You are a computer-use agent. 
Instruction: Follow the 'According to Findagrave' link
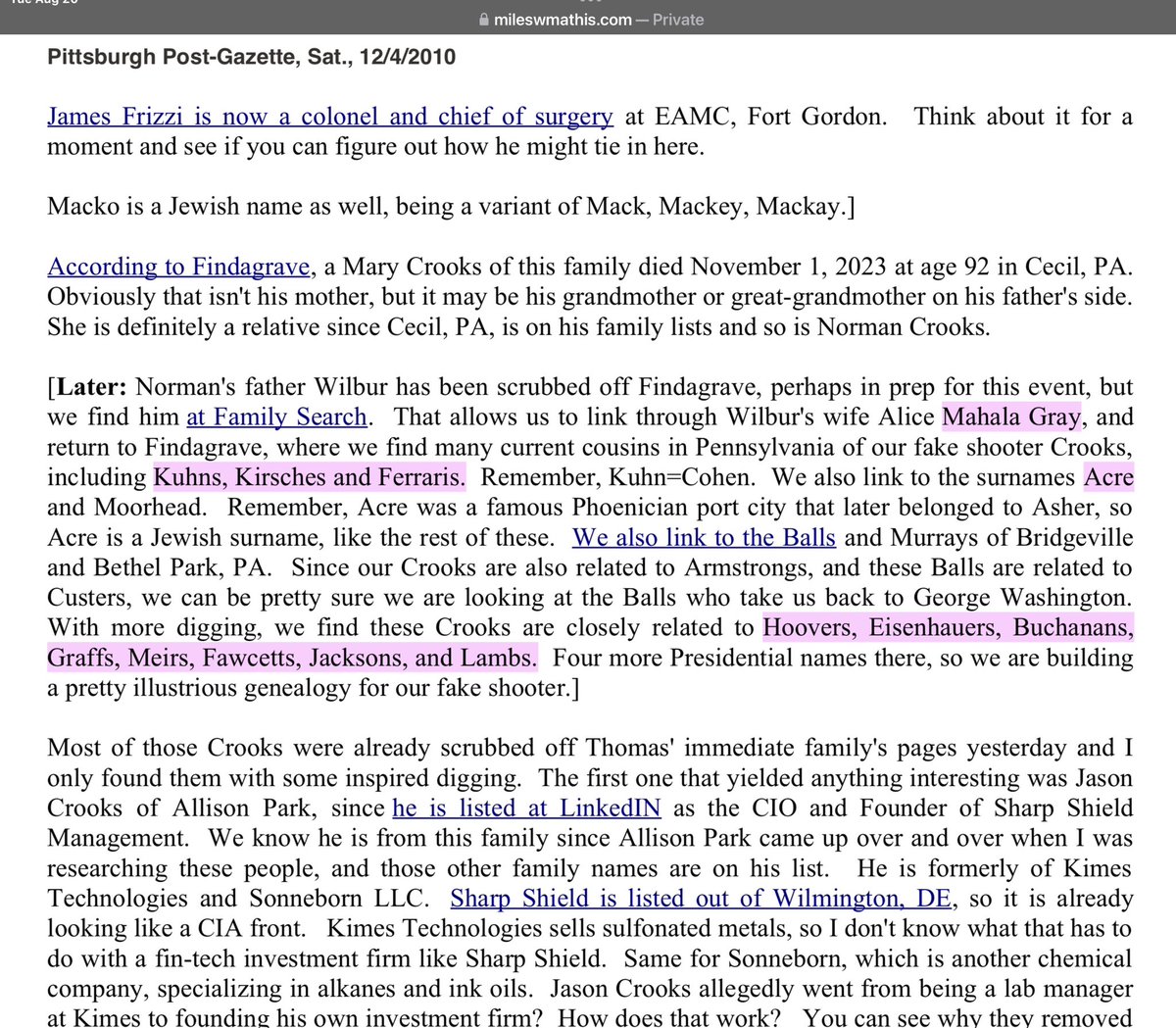tap(179, 267)
